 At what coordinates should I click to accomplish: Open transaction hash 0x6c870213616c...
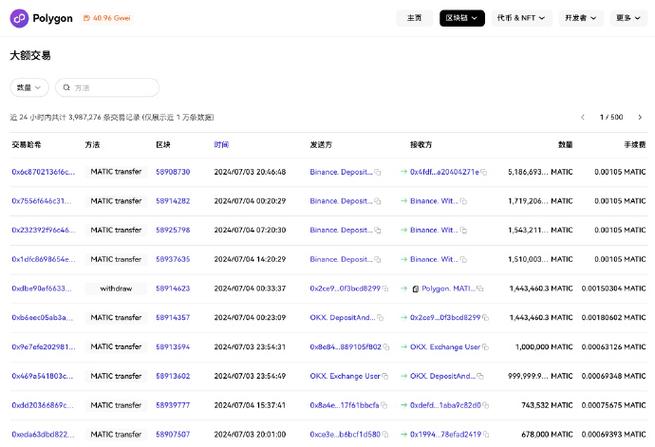43,172
